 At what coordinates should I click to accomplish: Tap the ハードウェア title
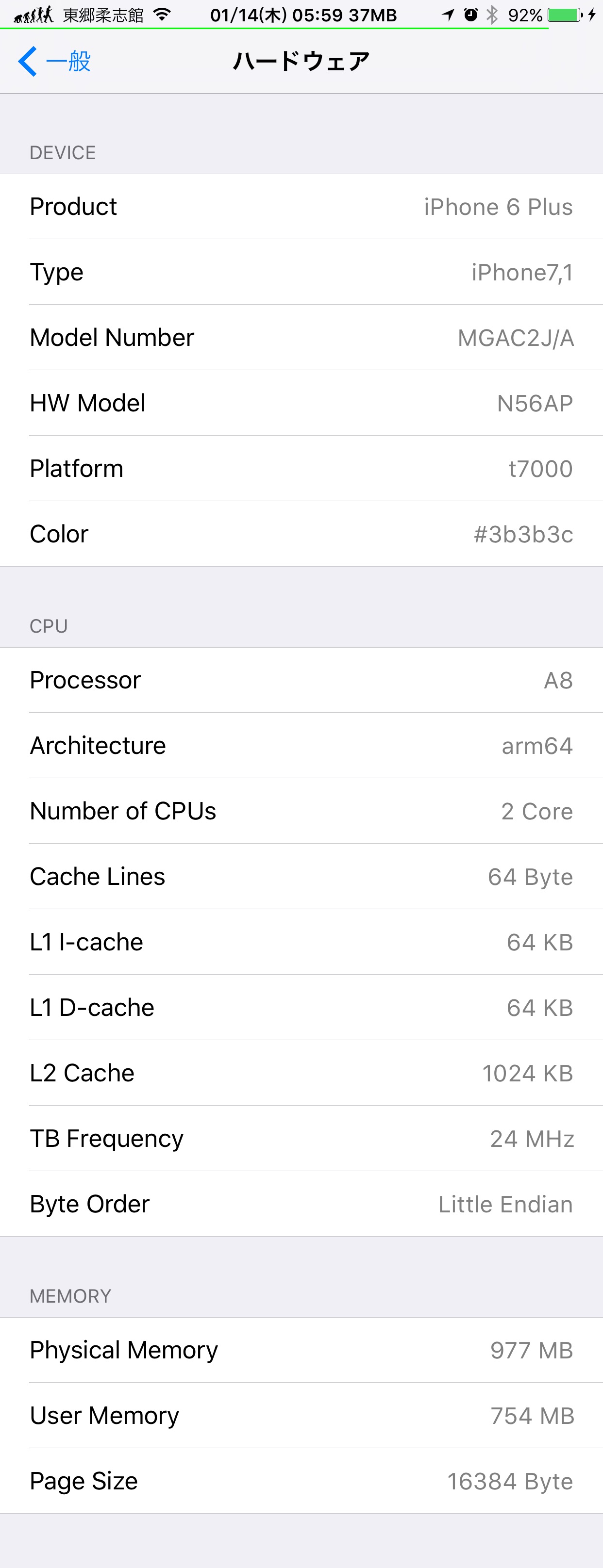point(301,62)
